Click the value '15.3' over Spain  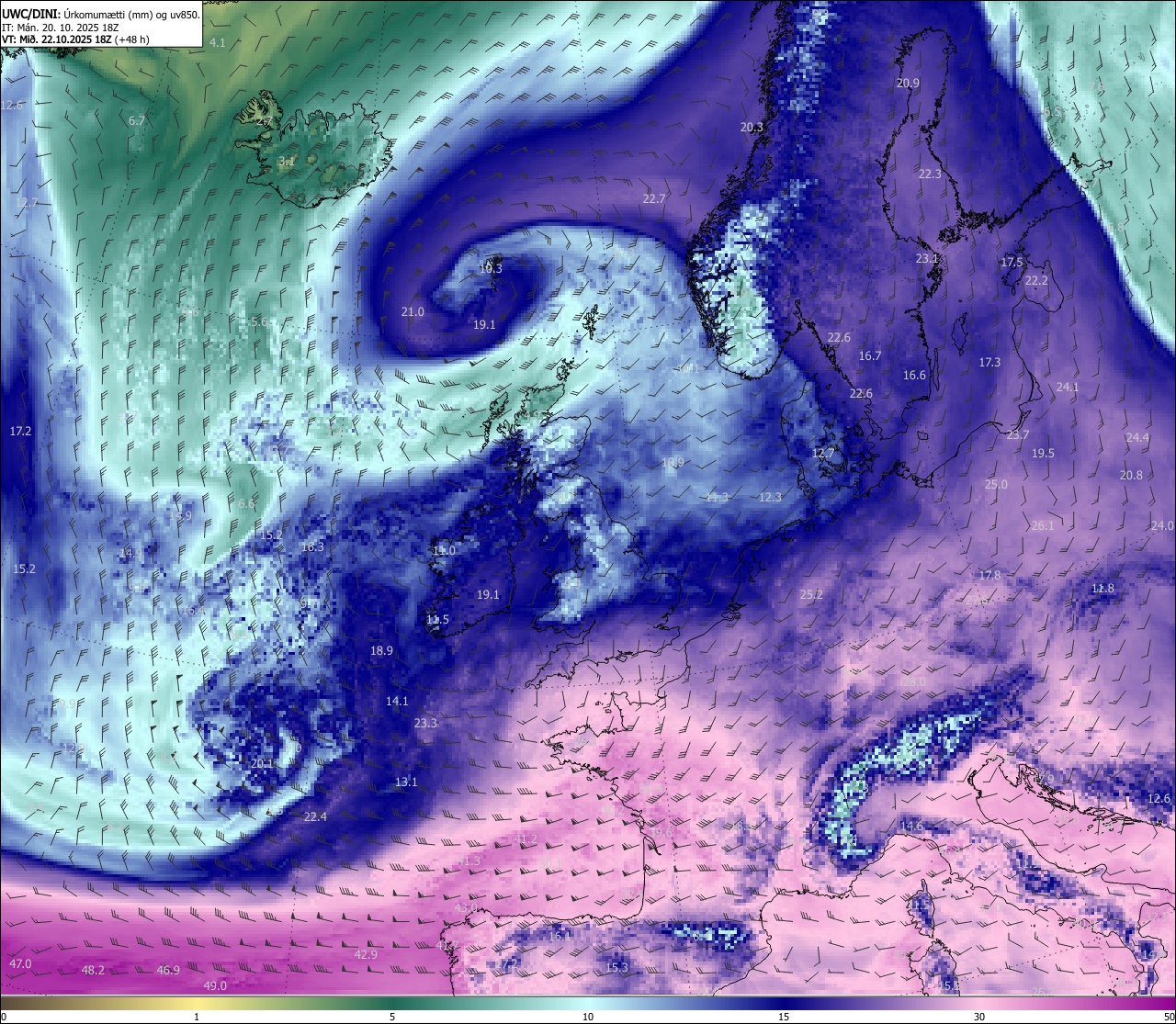click(616, 967)
